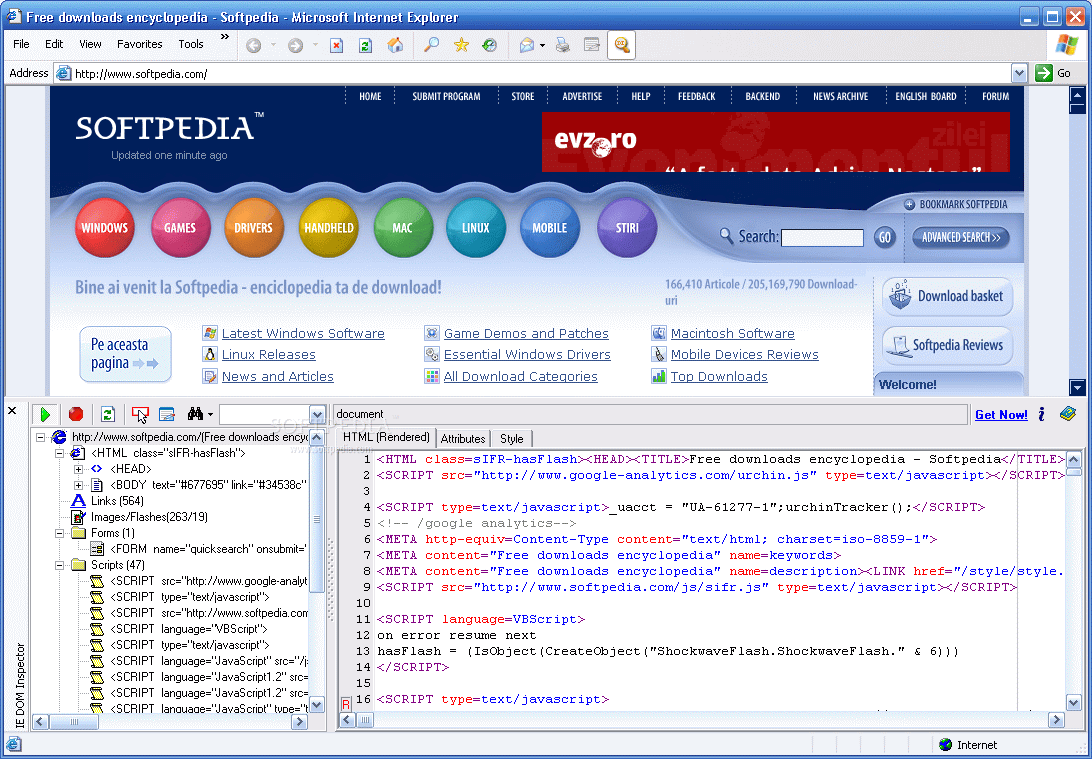Open the binoculars Find options dropdown

tap(210, 415)
